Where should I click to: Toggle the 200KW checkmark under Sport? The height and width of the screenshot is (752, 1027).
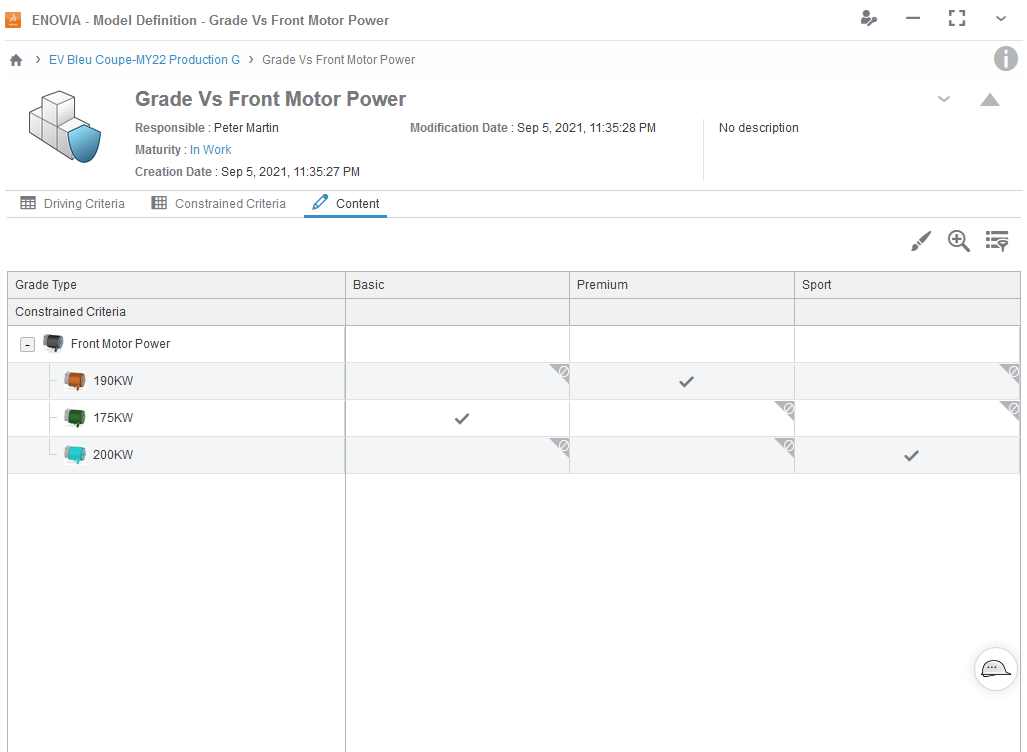(911, 456)
